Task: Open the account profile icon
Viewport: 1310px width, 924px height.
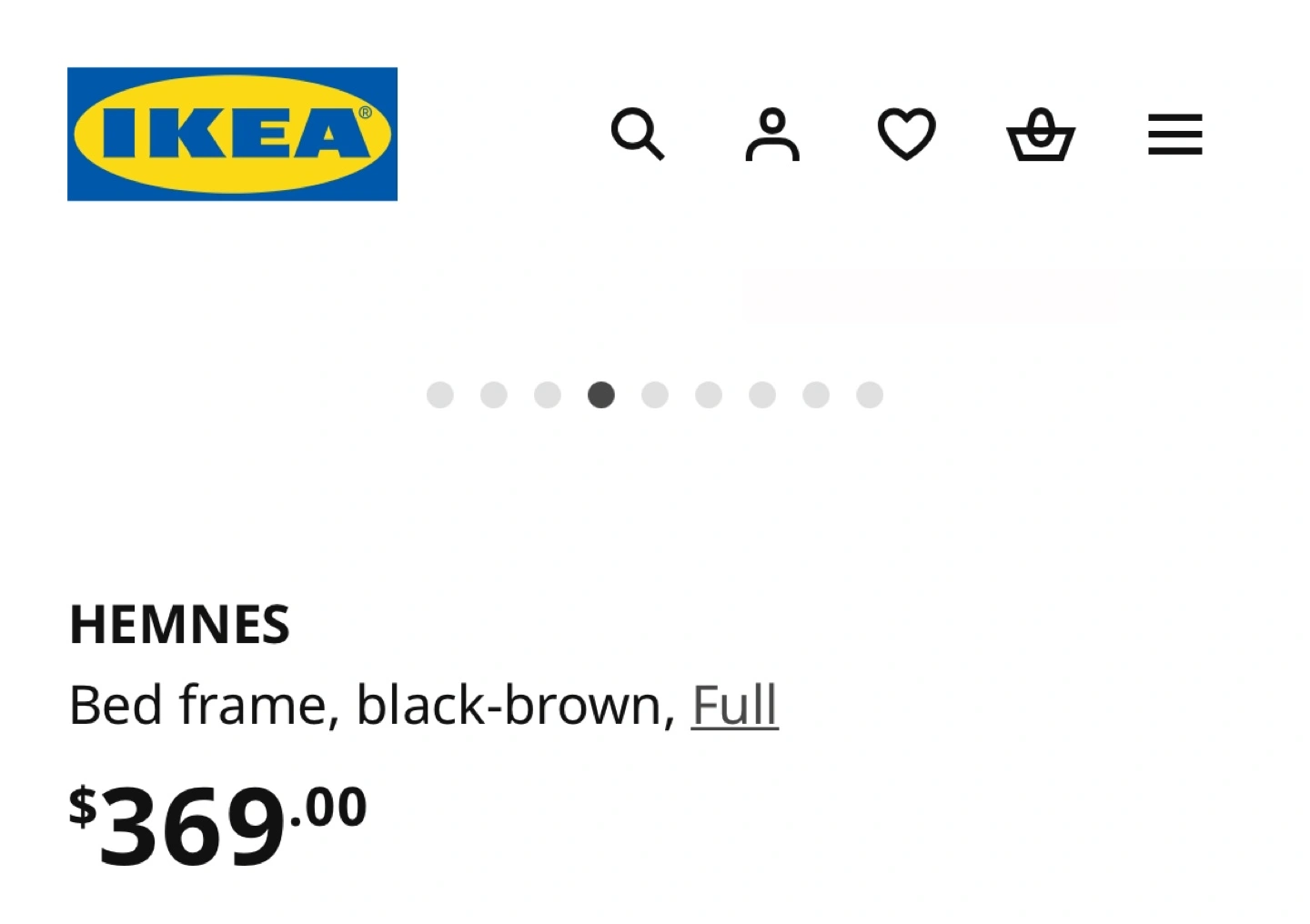Action: (x=772, y=135)
